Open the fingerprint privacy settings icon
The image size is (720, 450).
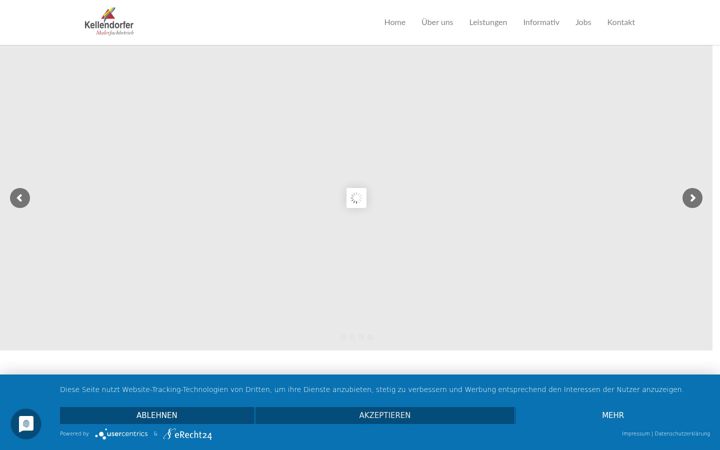[26, 424]
